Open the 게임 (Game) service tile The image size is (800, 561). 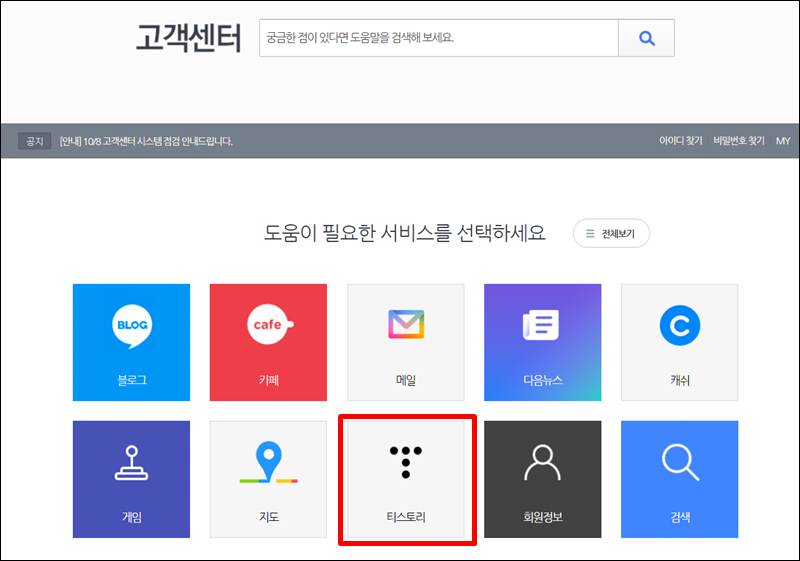tap(131, 479)
